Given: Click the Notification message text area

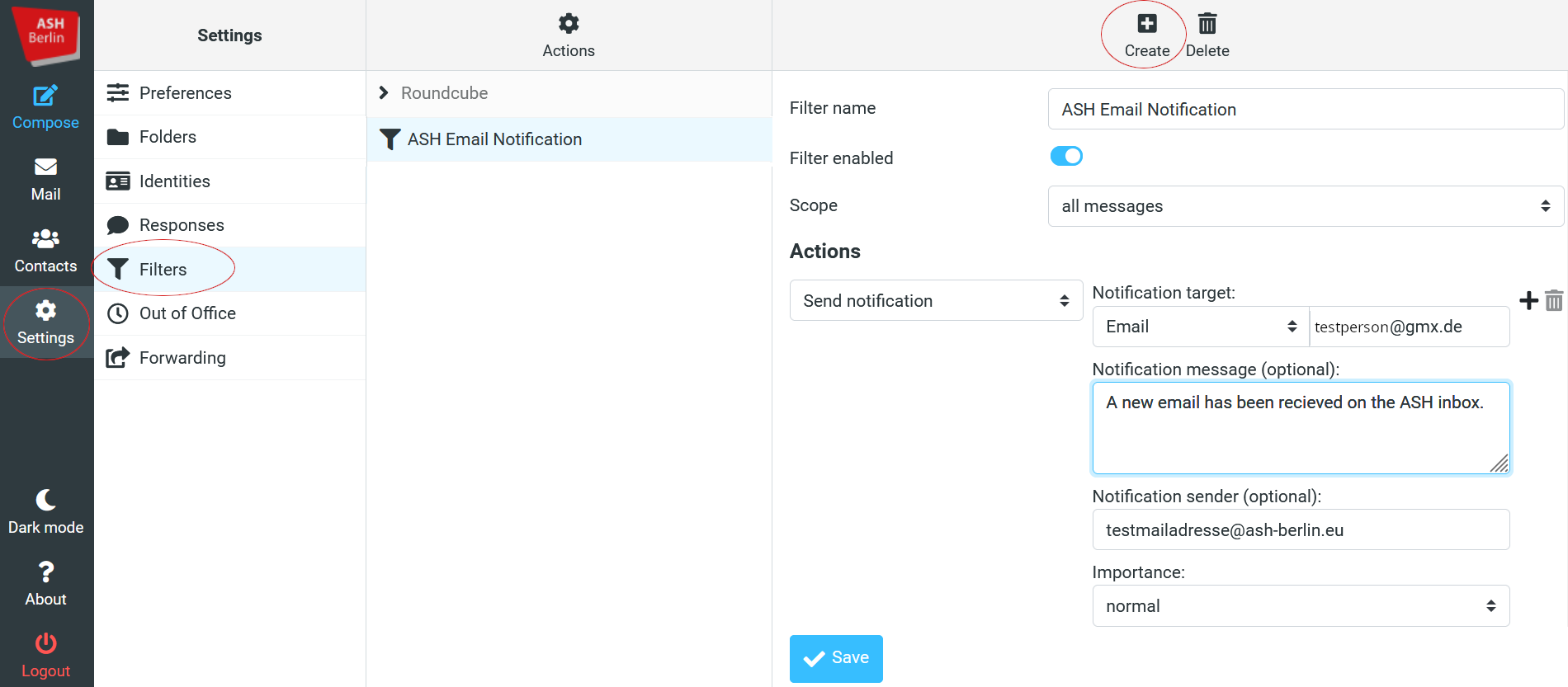Looking at the screenshot, I should tap(1301, 428).
